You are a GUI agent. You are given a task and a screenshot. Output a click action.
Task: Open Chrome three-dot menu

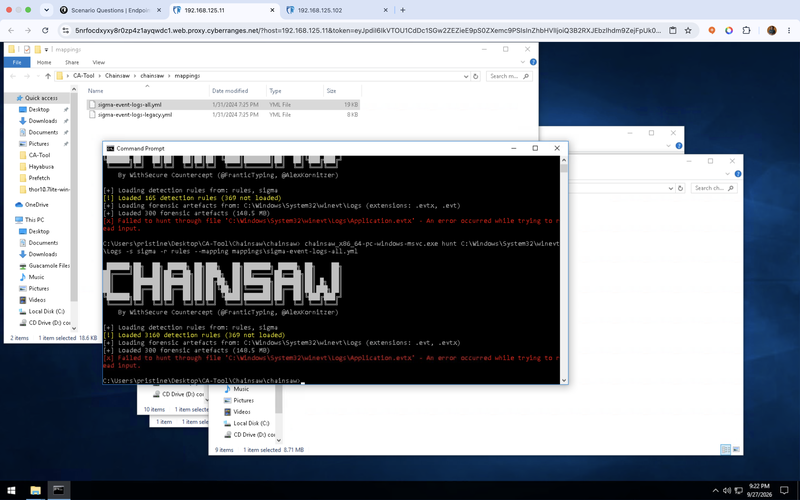(789, 31)
